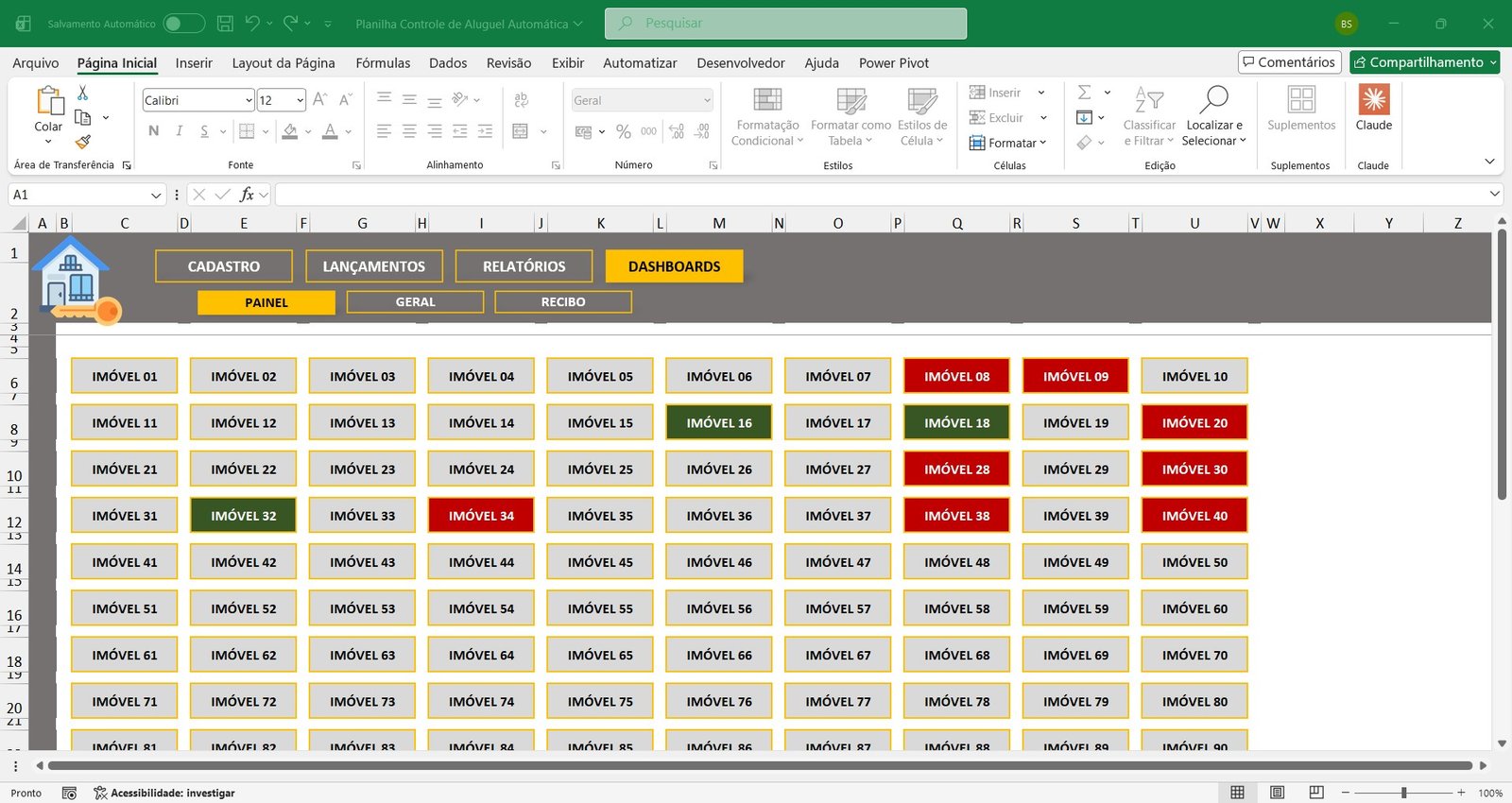Click the Redo arrow icon
This screenshot has width=1512, height=803.
tap(290, 23)
